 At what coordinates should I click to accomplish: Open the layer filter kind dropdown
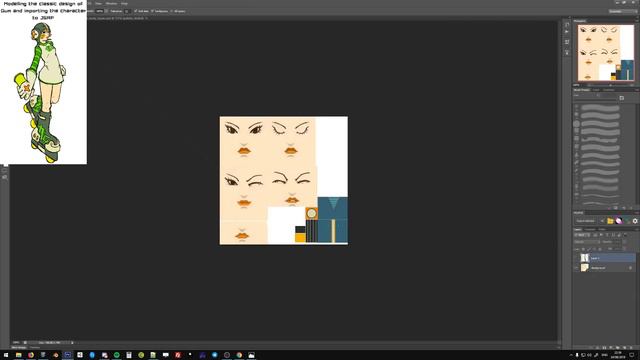click(x=582, y=235)
